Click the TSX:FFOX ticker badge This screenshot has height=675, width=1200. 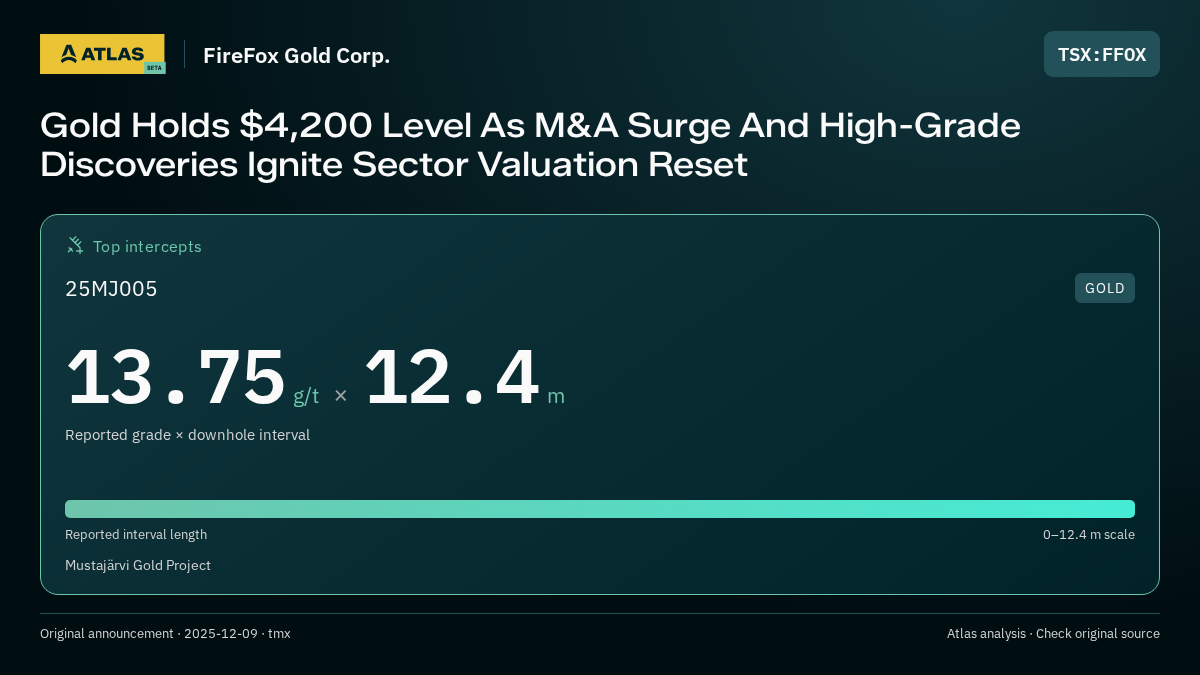coord(1102,54)
